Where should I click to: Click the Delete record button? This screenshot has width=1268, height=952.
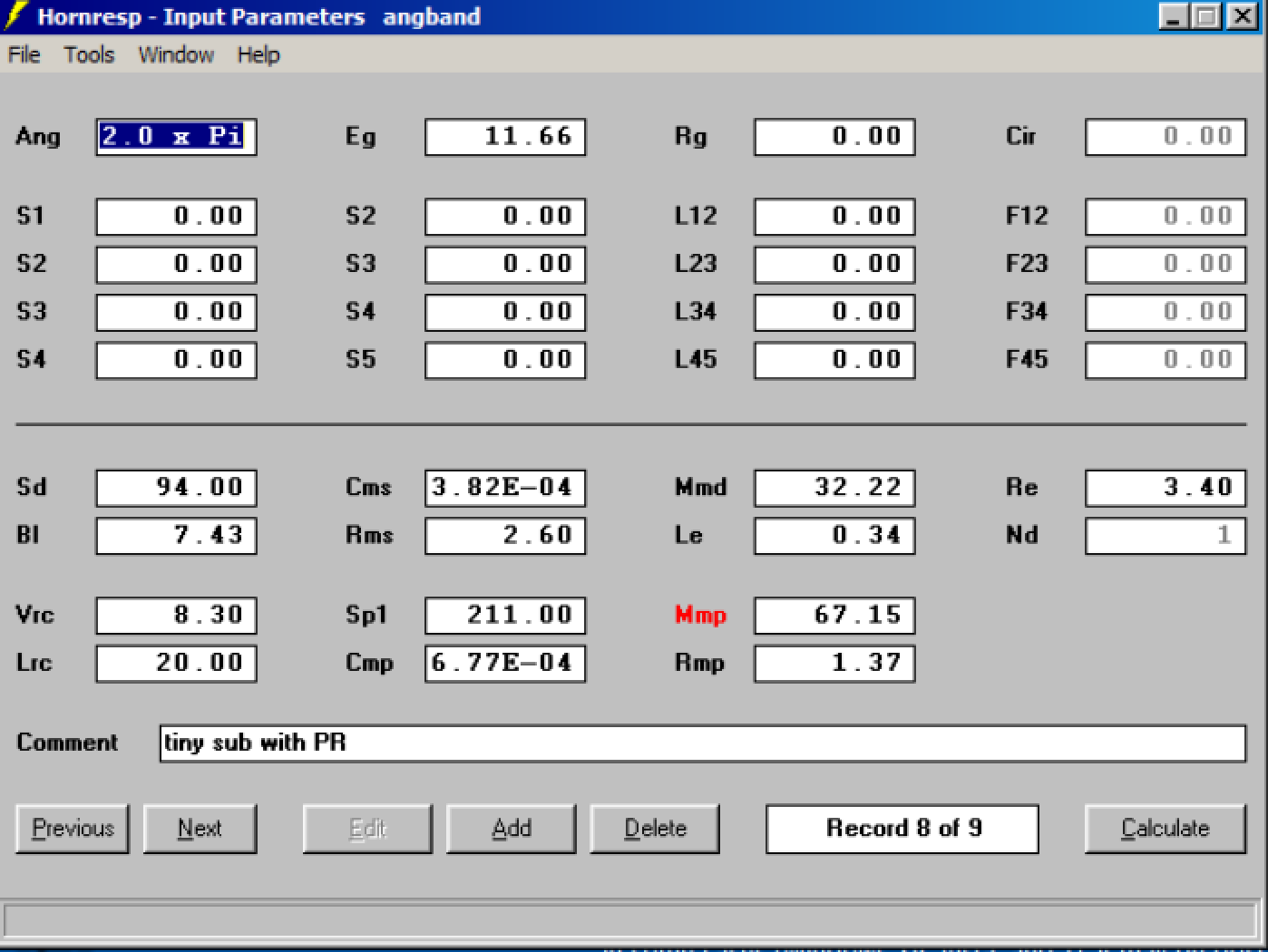pos(655,829)
